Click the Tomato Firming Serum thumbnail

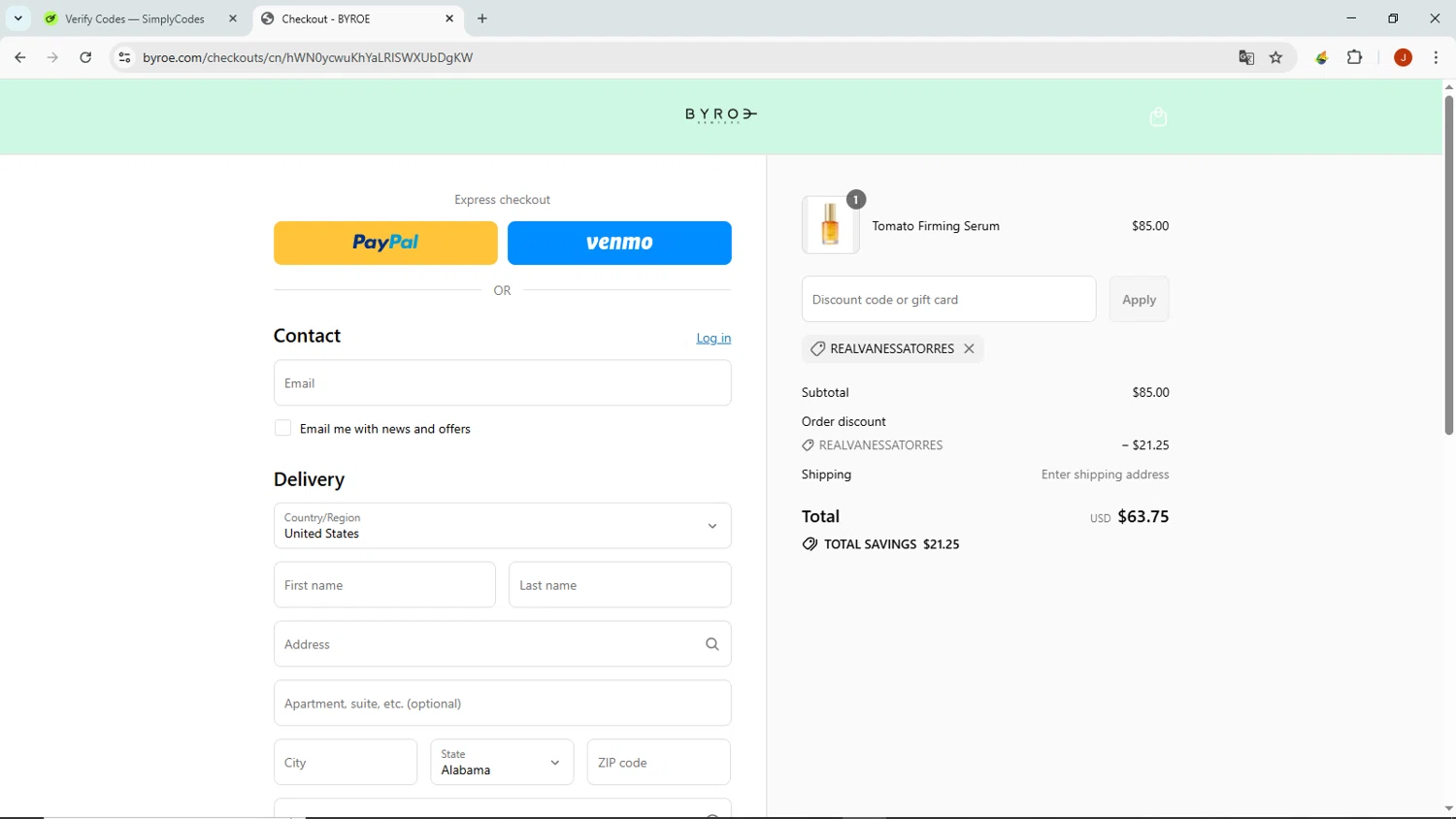coord(831,225)
